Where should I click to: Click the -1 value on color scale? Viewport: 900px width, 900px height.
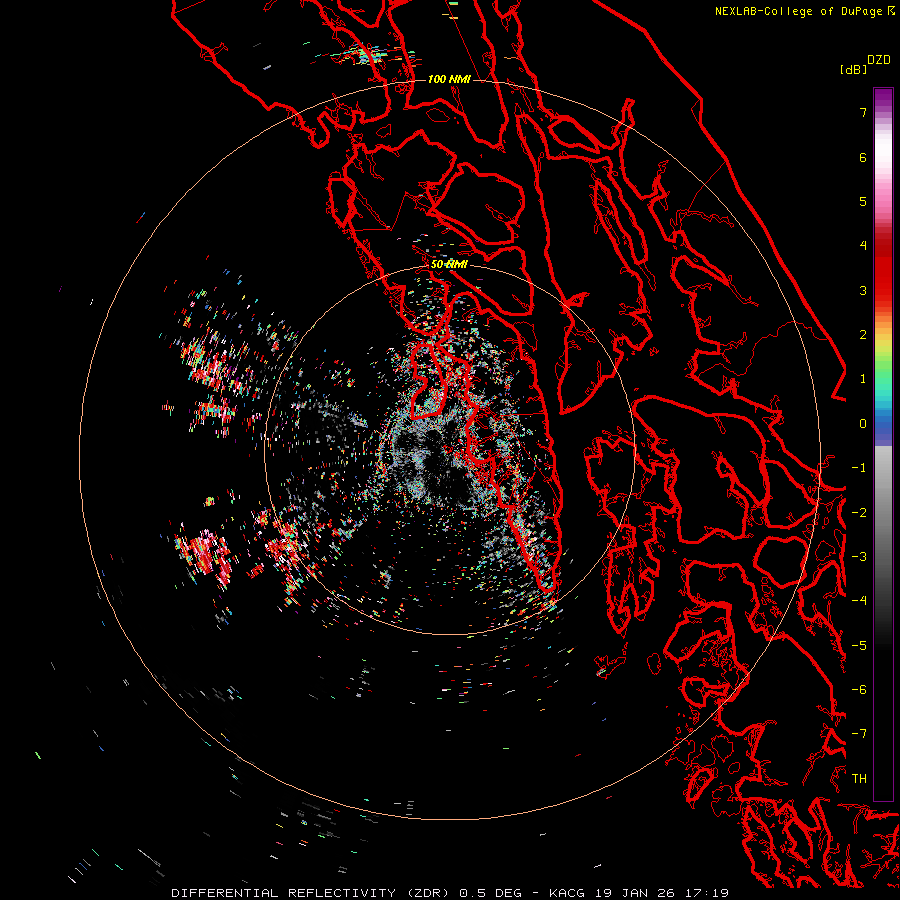point(859,468)
